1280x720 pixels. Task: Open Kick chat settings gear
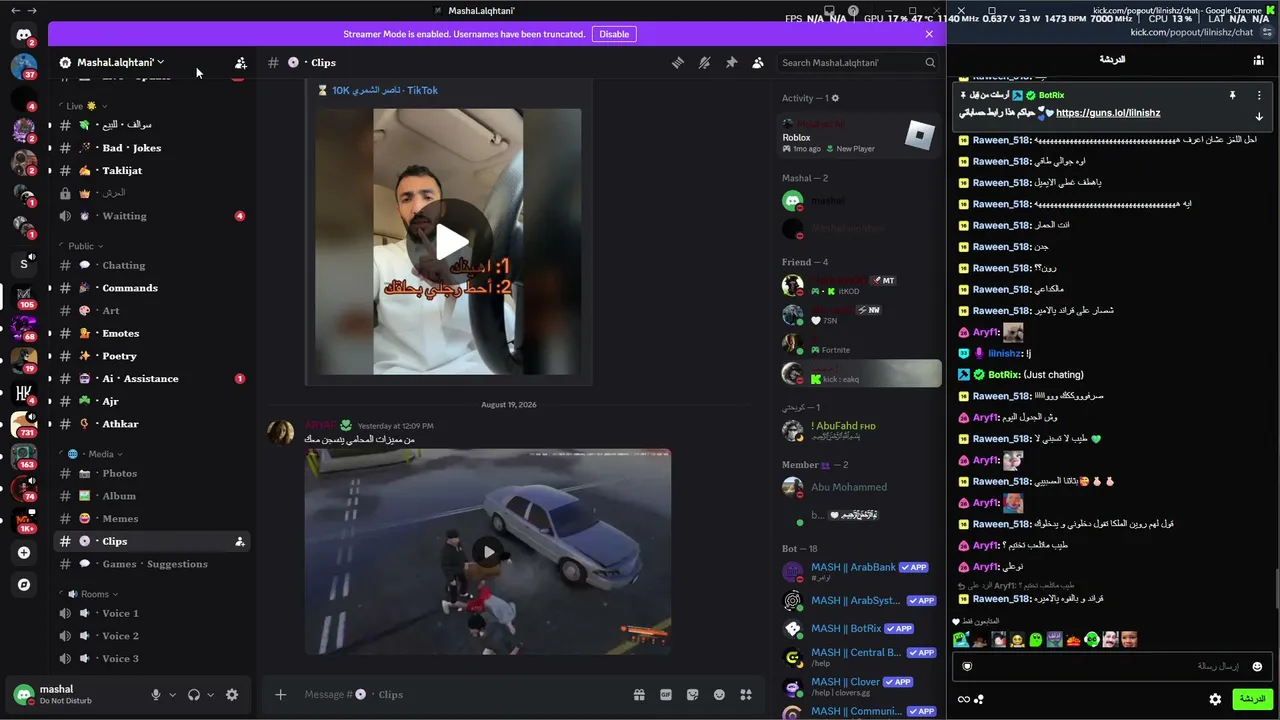1215,699
